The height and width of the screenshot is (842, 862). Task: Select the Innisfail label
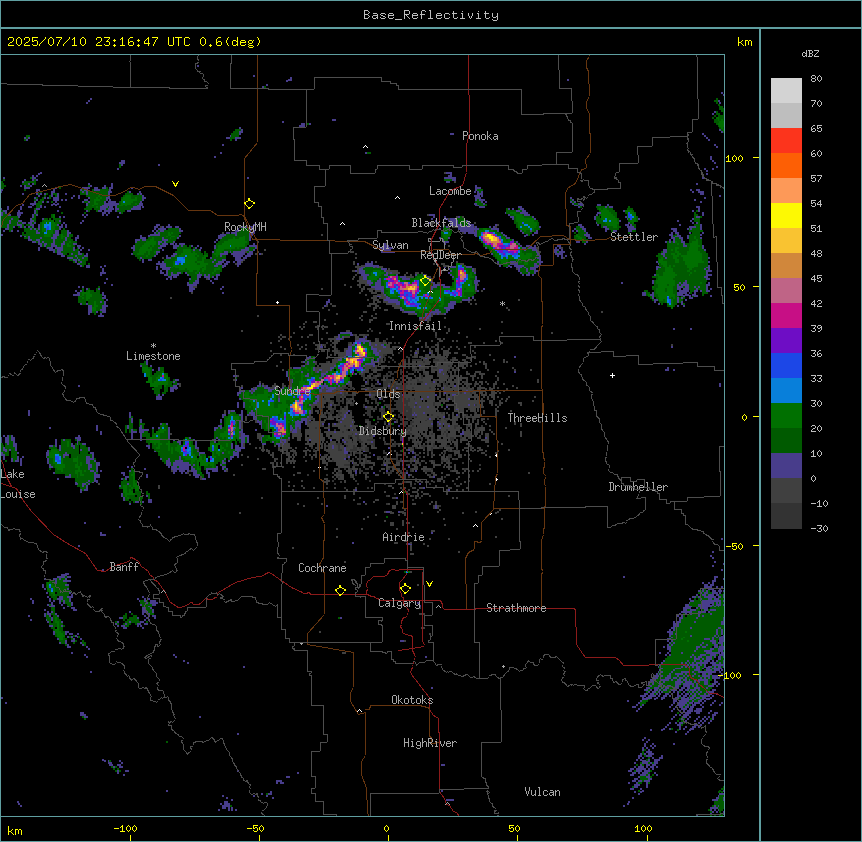[x=415, y=326]
